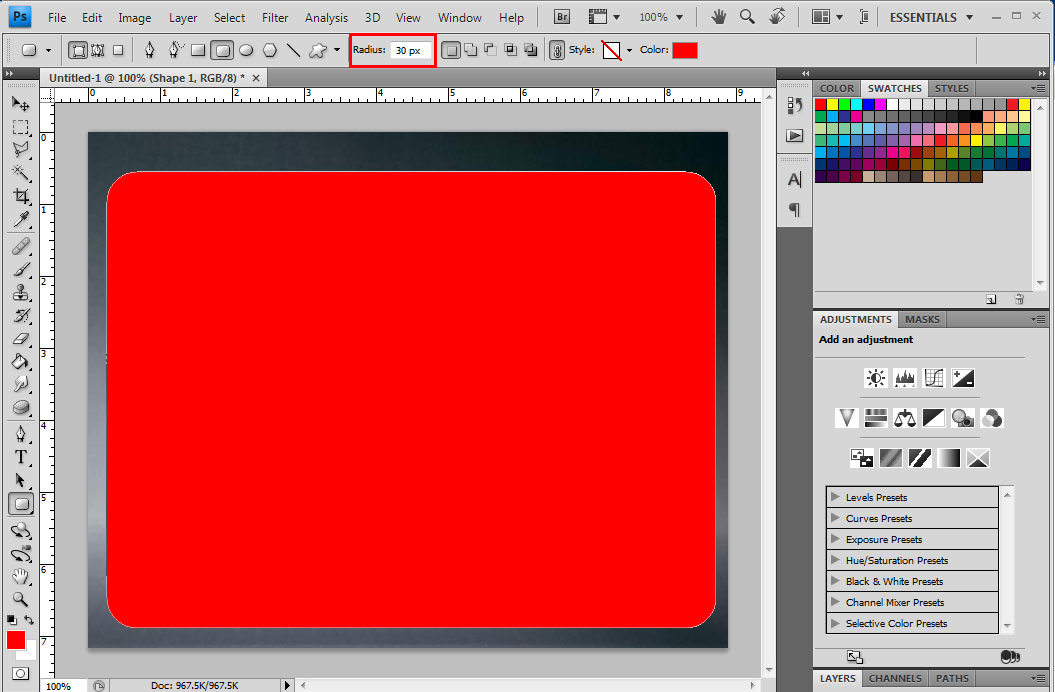This screenshot has height=692, width=1055.
Task: Toggle the layer style link button
Action: point(556,50)
